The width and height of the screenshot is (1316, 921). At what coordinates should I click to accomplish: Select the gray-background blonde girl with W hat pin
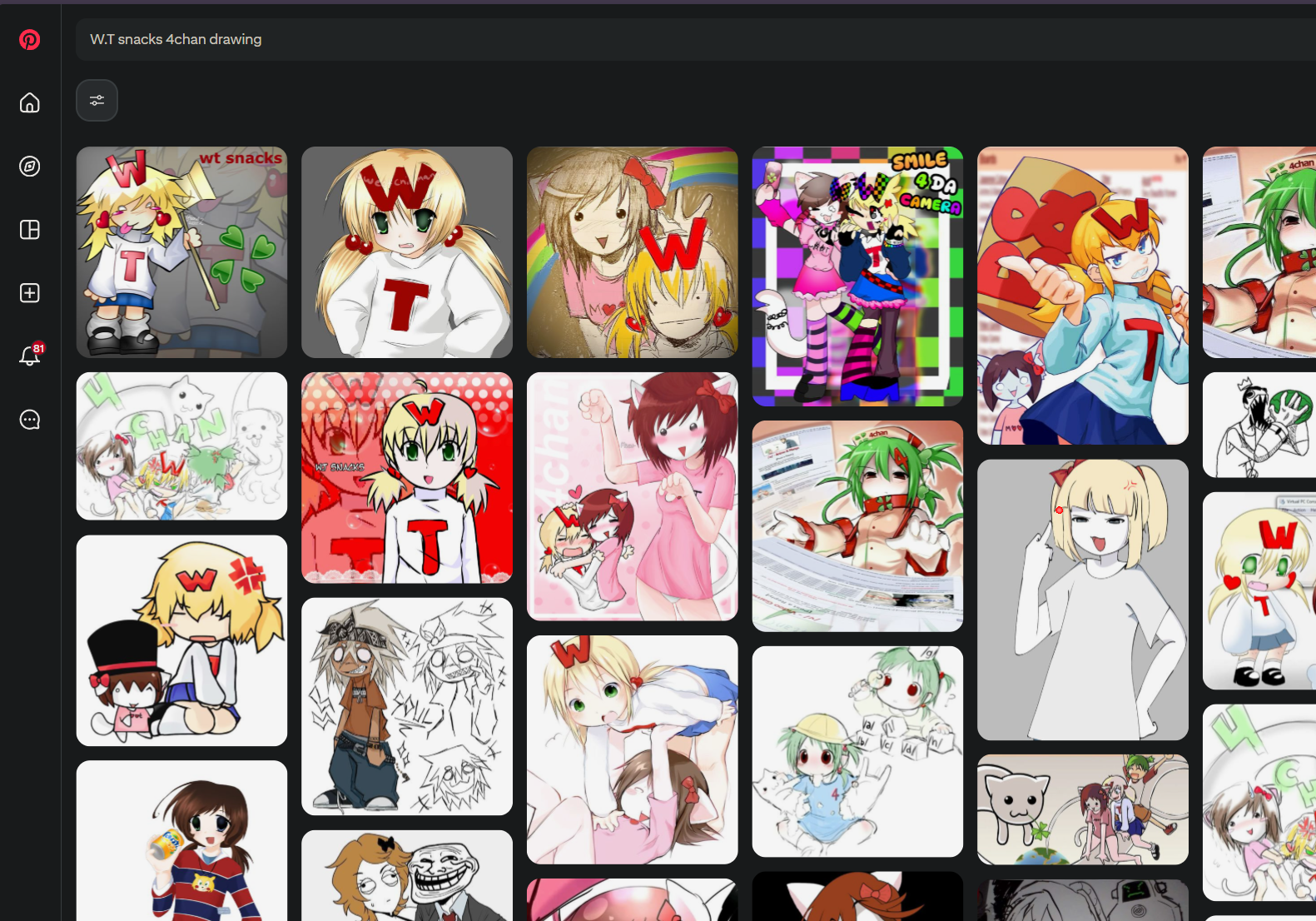click(x=406, y=252)
